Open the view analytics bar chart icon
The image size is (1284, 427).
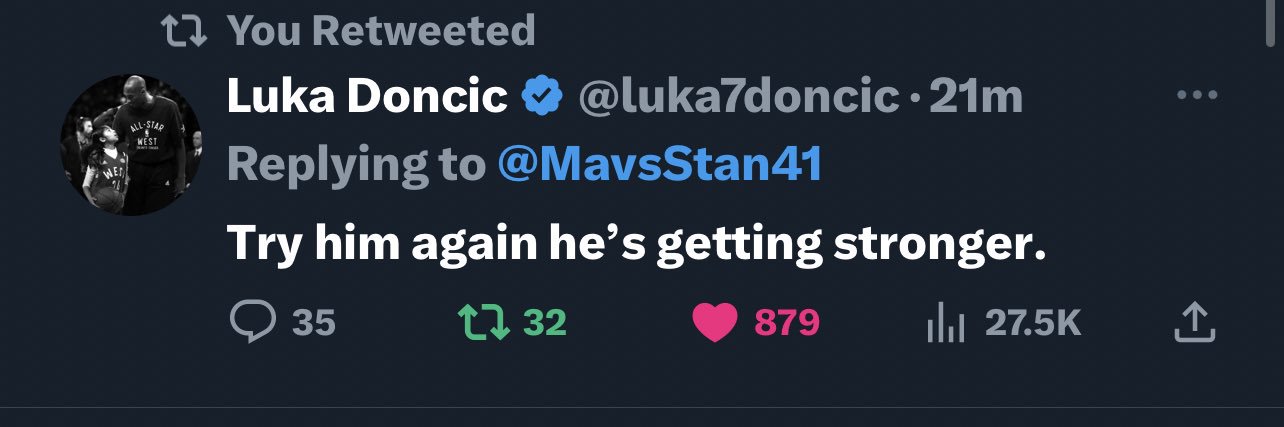pyautogui.click(x=945, y=324)
